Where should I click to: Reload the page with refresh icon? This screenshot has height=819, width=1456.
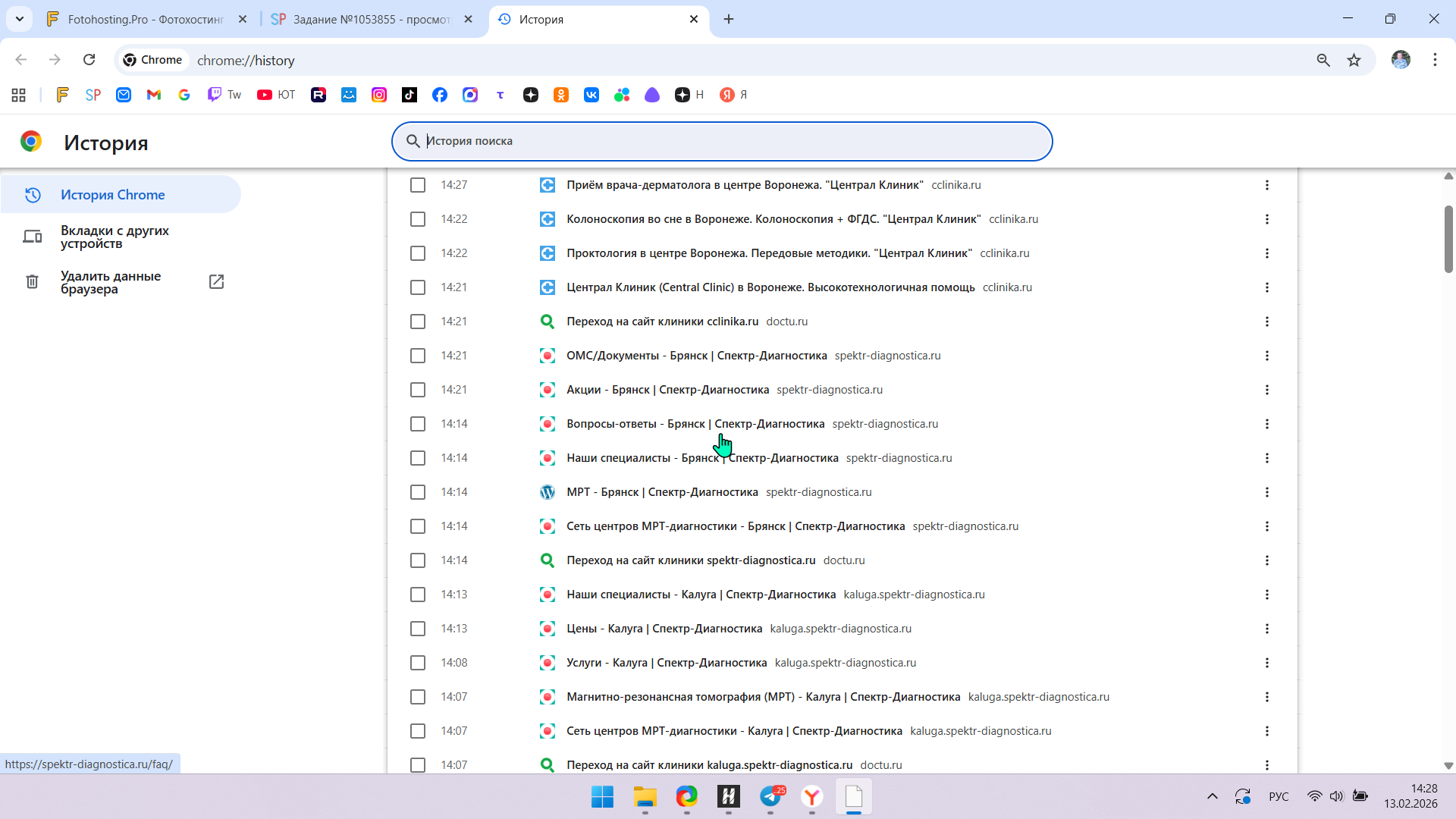[89, 60]
